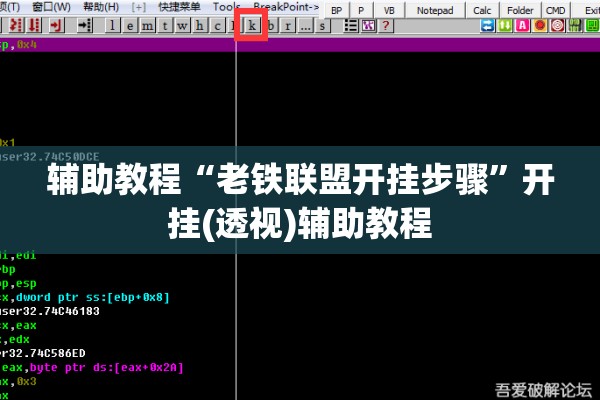Open the Log window with 'l' button
600x400 pixels.
[x=112, y=26]
